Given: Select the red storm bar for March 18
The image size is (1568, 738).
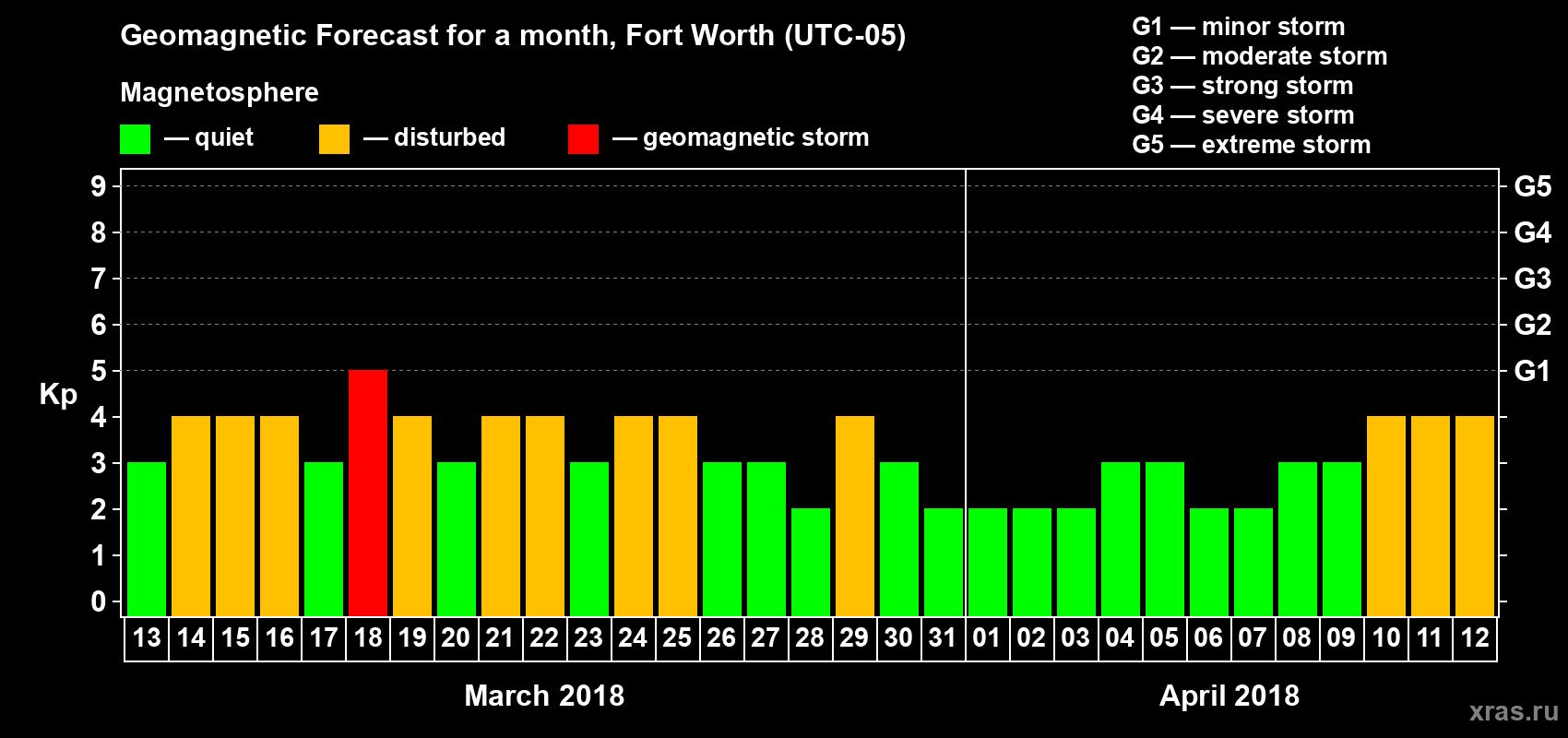Looking at the screenshot, I should tap(368, 494).
